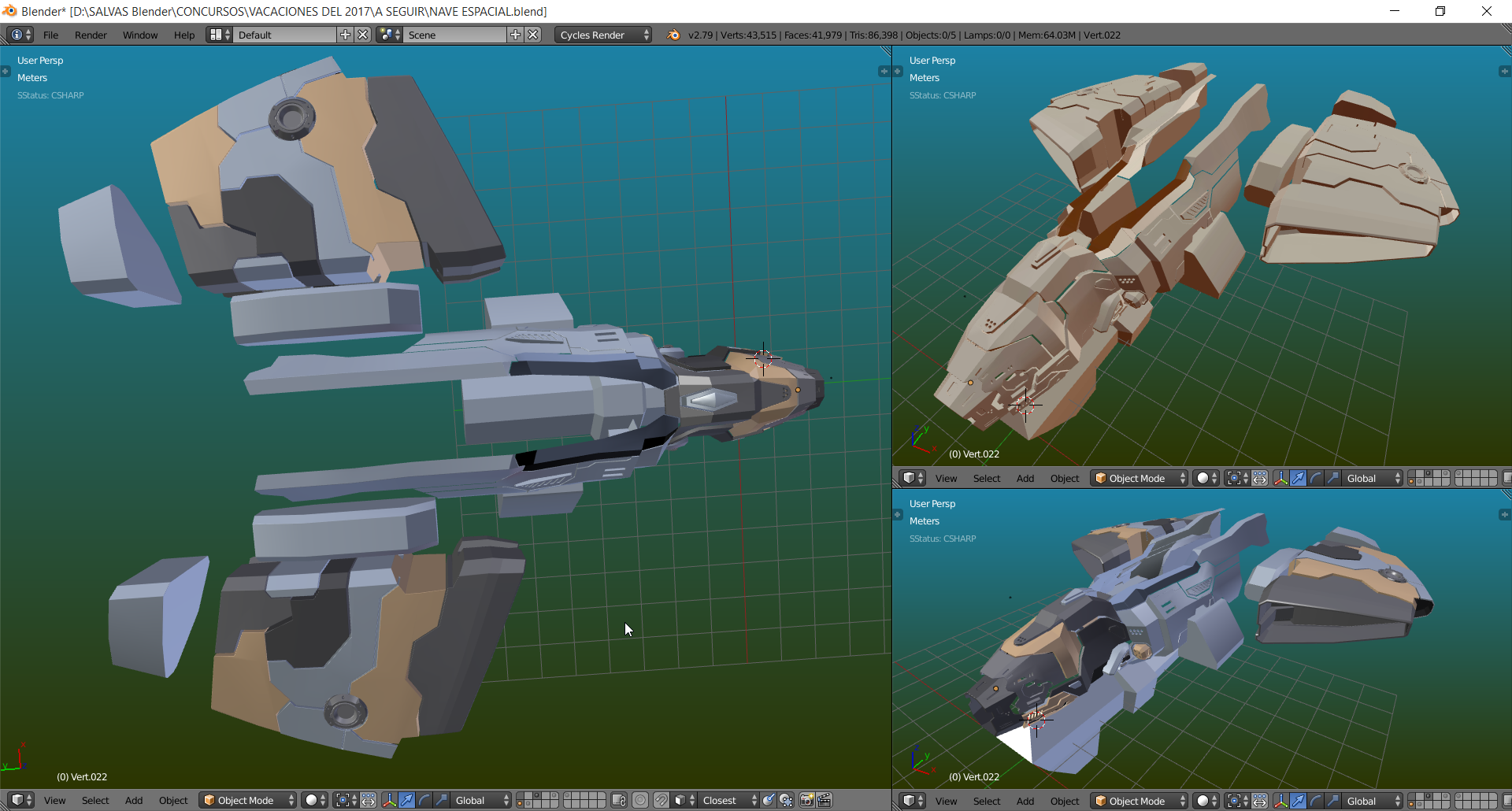Open the Window menu

(140, 35)
